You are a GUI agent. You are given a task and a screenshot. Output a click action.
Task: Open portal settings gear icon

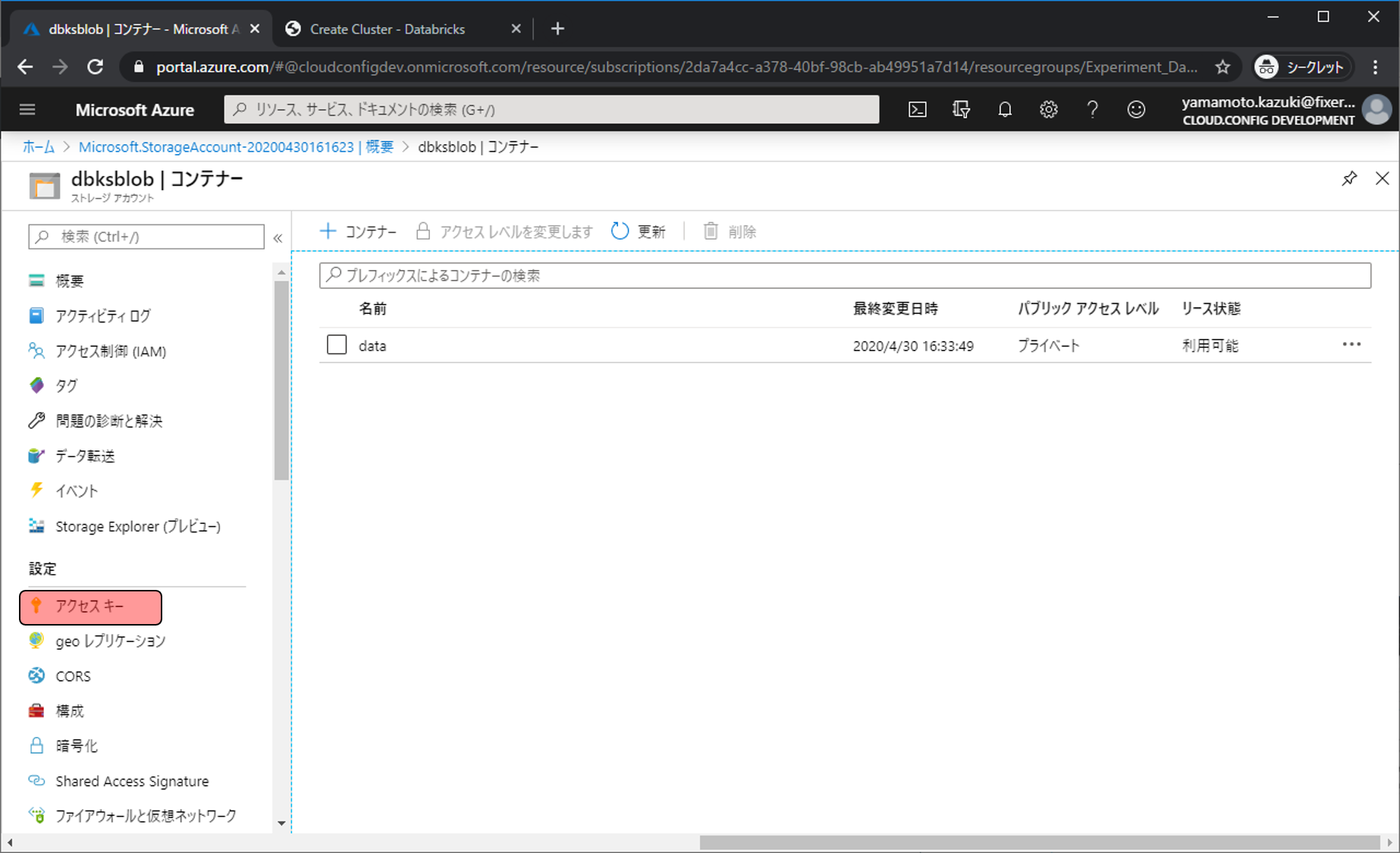(x=1048, y=110)
